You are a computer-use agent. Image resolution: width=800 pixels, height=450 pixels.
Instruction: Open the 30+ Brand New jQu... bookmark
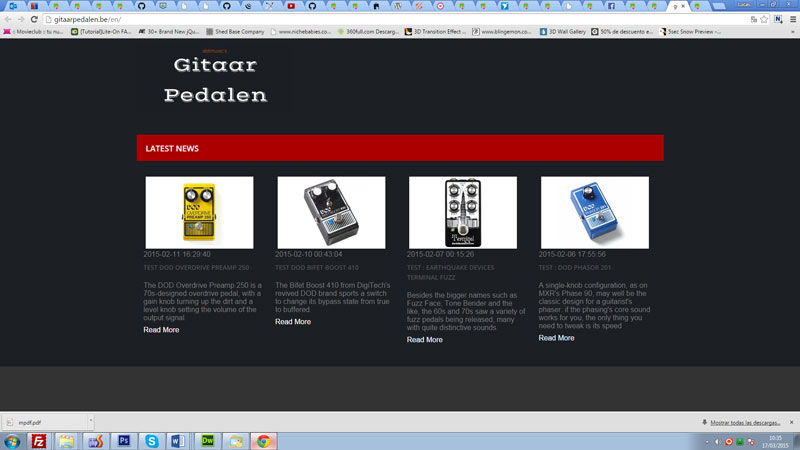coord(169,32)
